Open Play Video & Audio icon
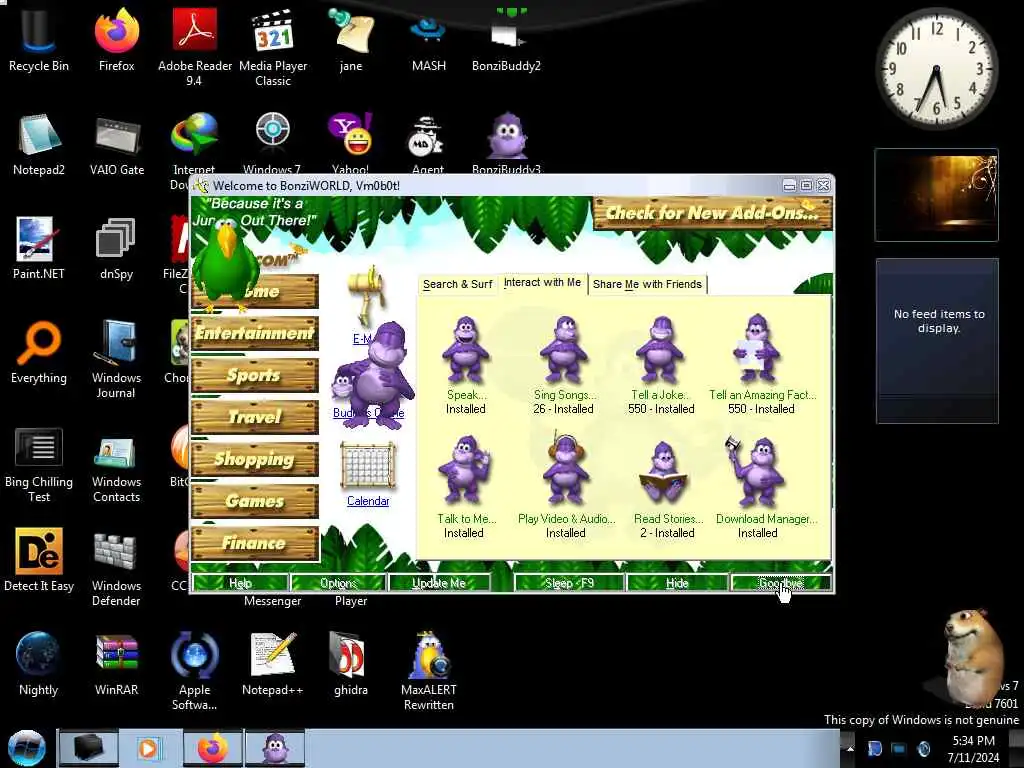Image resolution: width=1024 pixels, height=768 pixels. 565,470
